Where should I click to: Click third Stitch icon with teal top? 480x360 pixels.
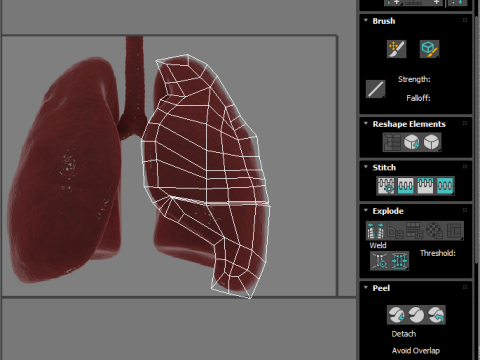pos(425,186)
